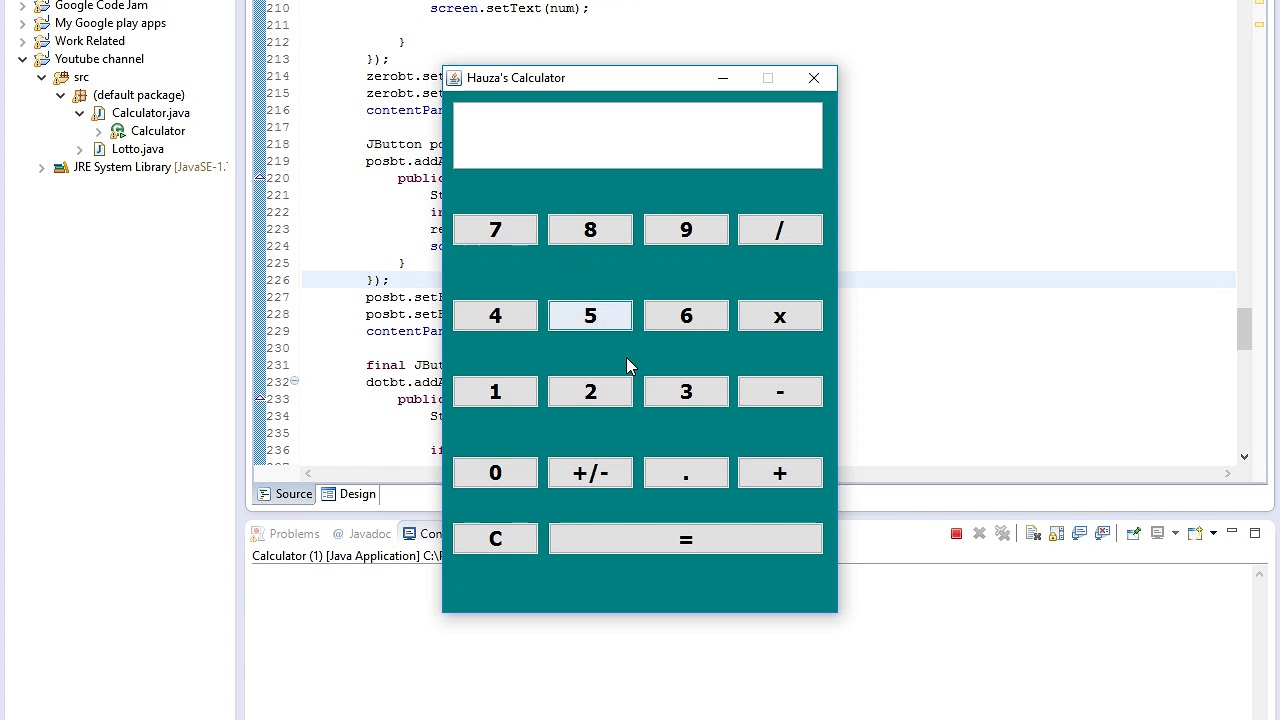Image resolution: width=1280 pixels, height=720 pixels.
Task: Click the green Calculator class icon
Action: pyautogui.click(x=118, y=131)
